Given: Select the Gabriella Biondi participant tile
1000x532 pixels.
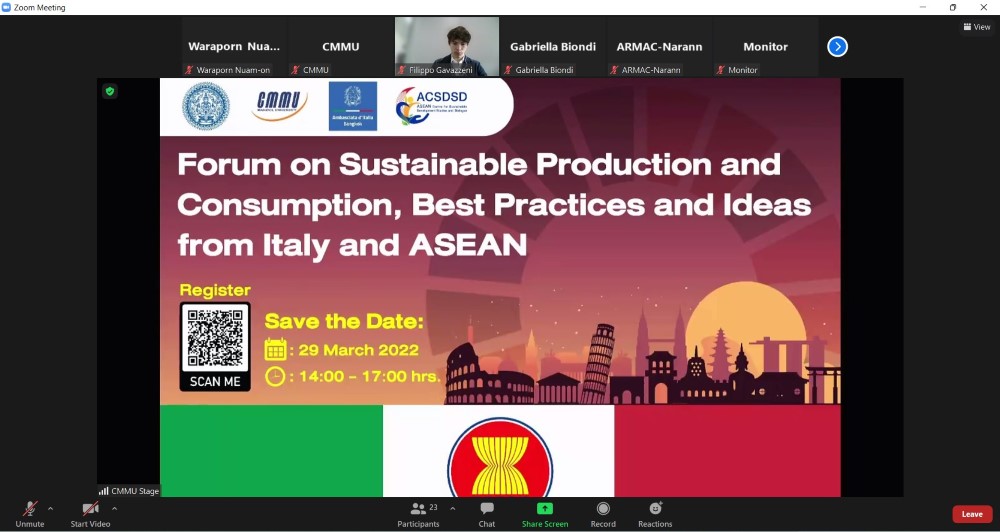Looking at the screenshot, I should pos(552,47).
